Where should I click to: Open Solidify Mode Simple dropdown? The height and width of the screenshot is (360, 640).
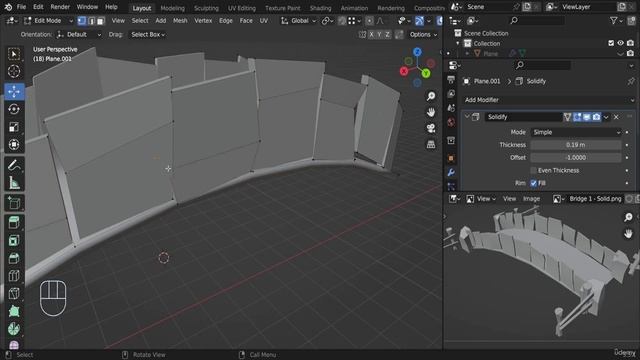tap(576, 132)
